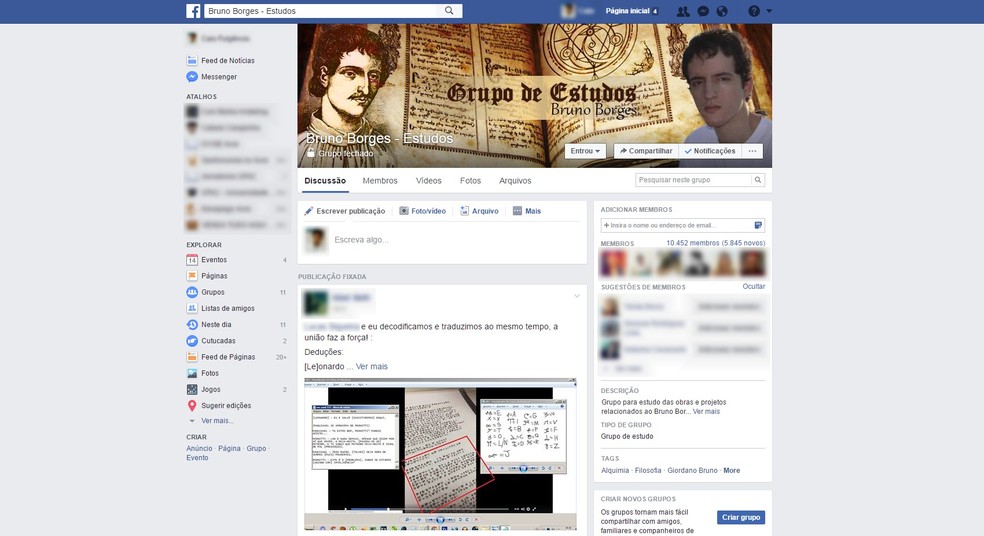Click add members name input field
The width and height of the screenshot is (984, 536).
pyautogui.click(x=676, y=225)
